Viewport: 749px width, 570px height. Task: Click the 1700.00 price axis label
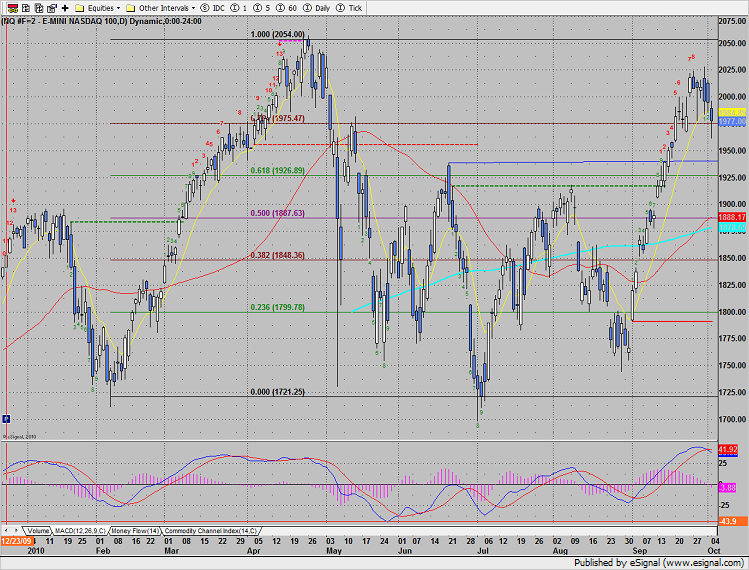(732, 419)
